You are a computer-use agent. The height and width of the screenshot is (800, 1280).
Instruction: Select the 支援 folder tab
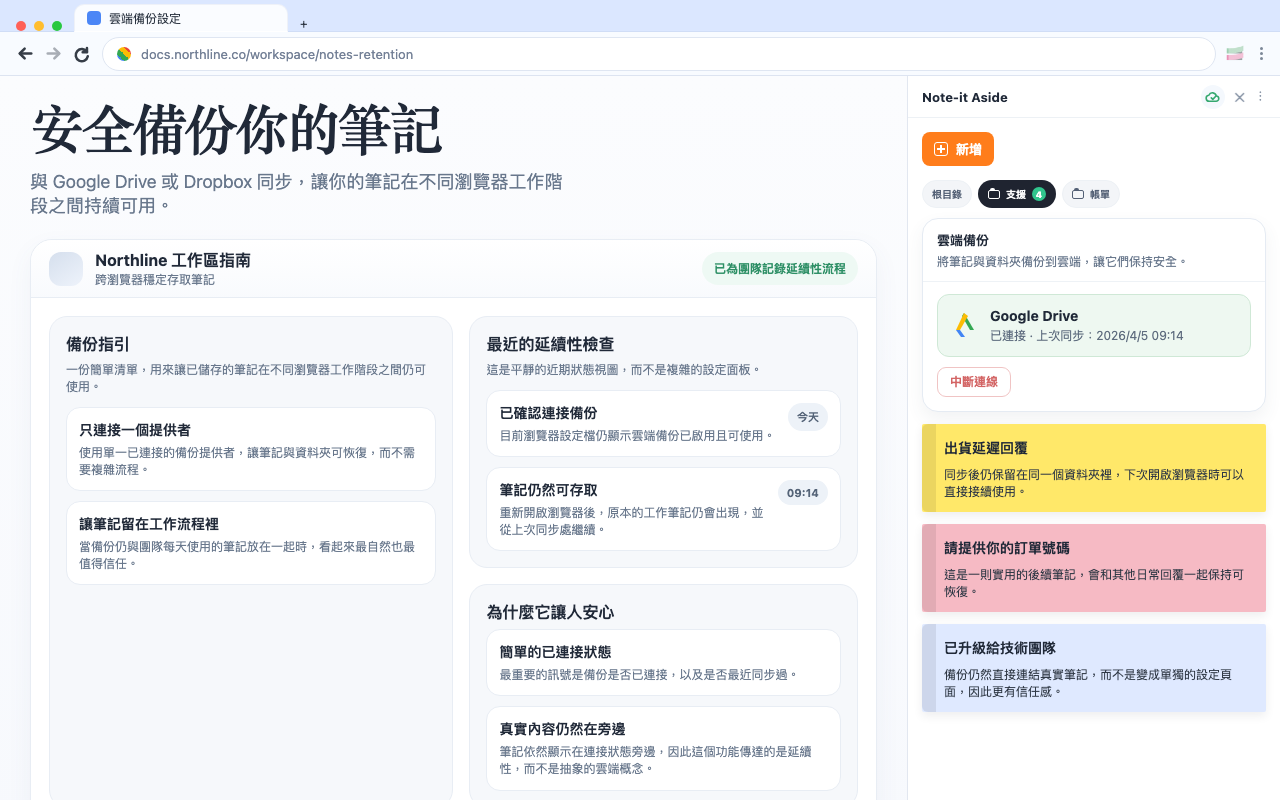click(x=1016, y=194)
